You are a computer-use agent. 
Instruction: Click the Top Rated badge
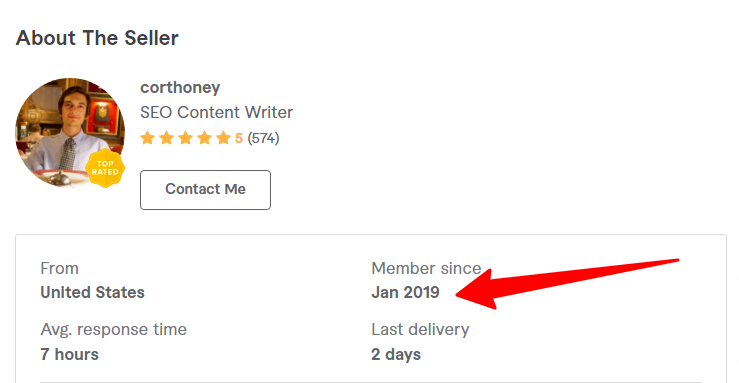click(x=105, y=168)
